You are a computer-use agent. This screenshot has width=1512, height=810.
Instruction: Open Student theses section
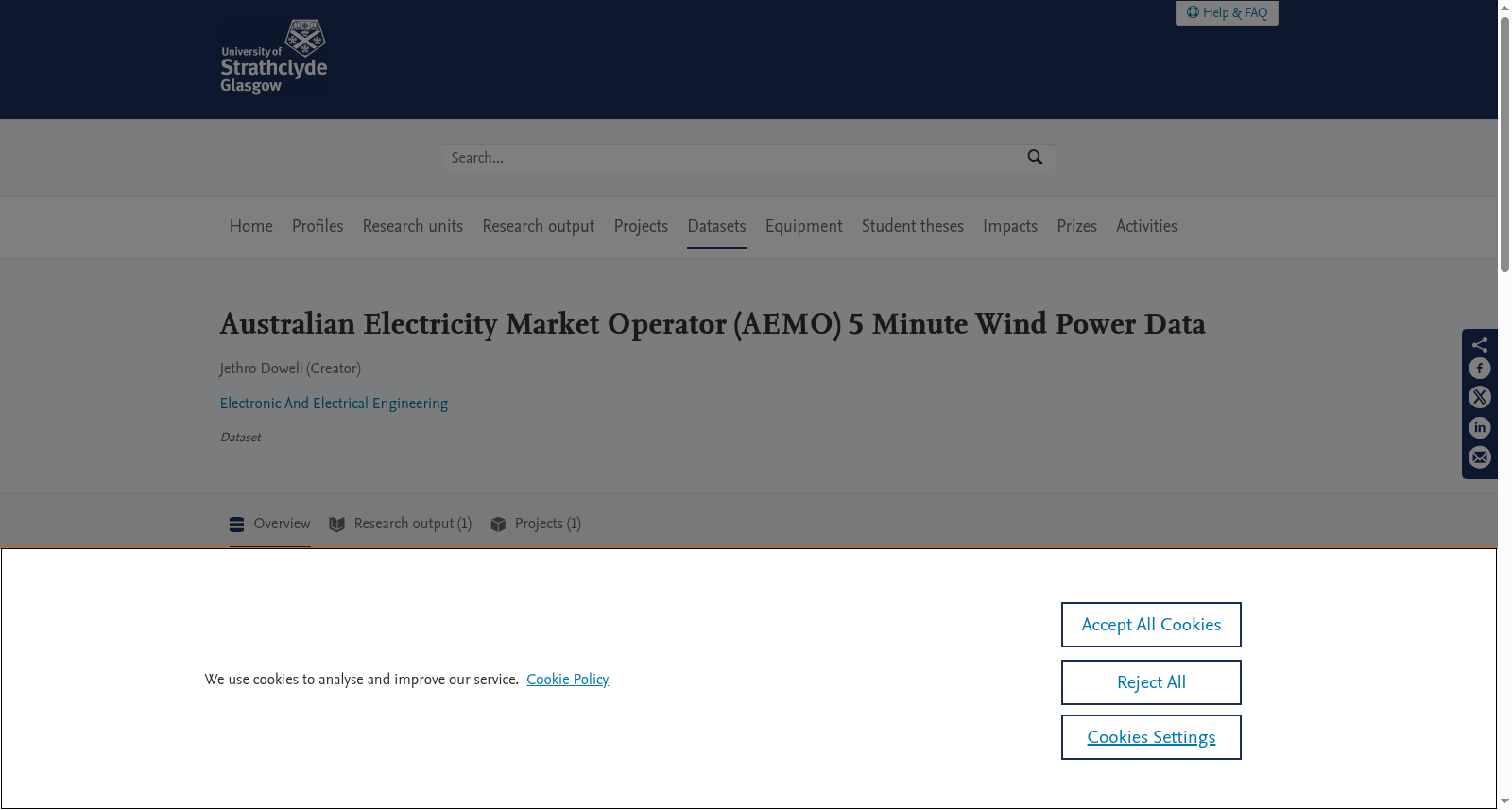click(x=913, y=226)
